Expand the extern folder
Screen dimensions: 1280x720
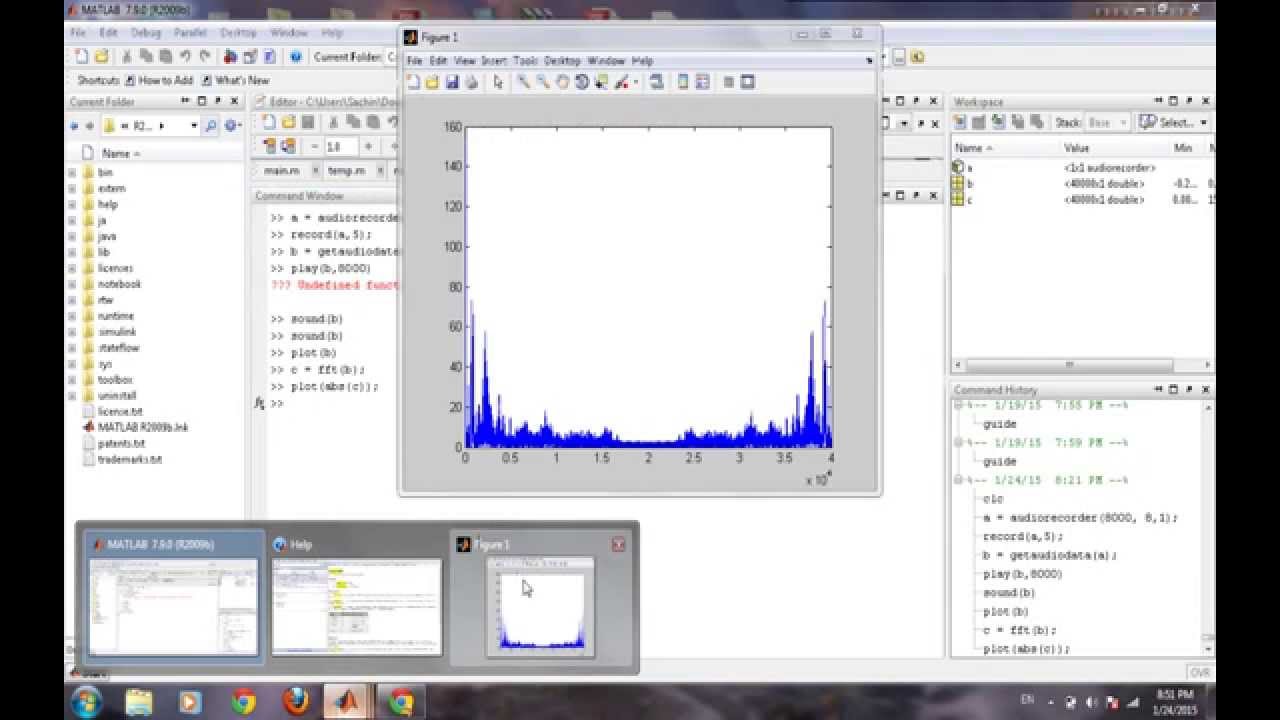[x=72, y=188]
